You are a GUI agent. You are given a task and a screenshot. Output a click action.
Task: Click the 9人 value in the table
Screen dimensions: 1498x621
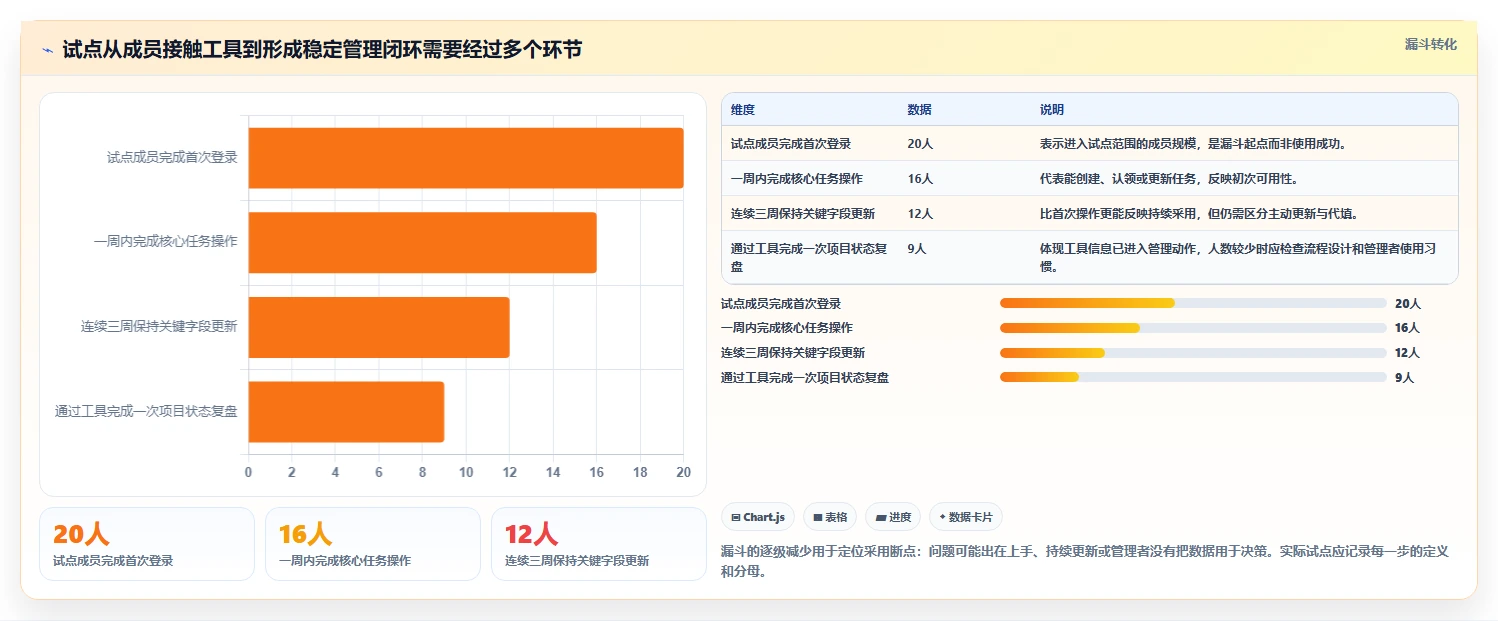pos(917,249)
